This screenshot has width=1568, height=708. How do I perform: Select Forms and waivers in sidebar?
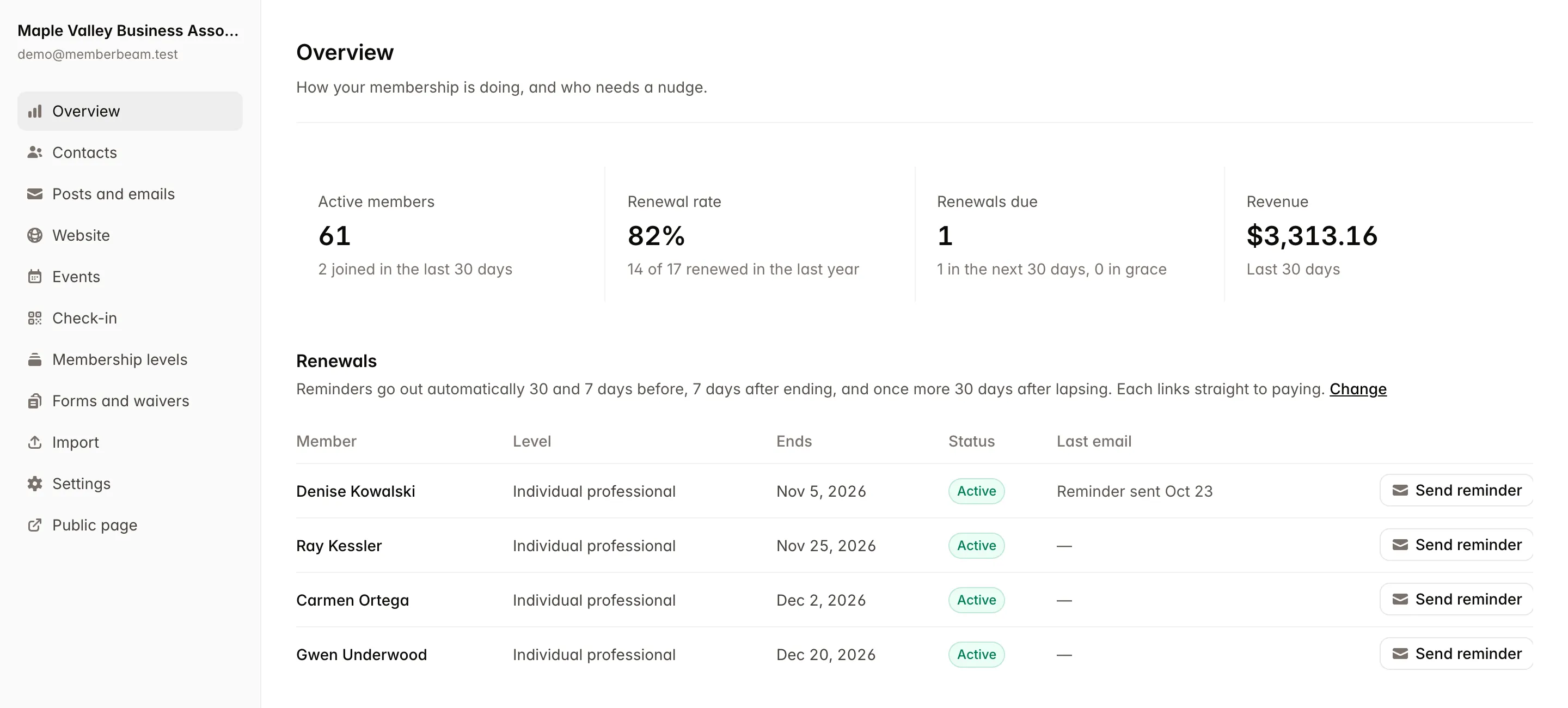[x=130, y=401]
